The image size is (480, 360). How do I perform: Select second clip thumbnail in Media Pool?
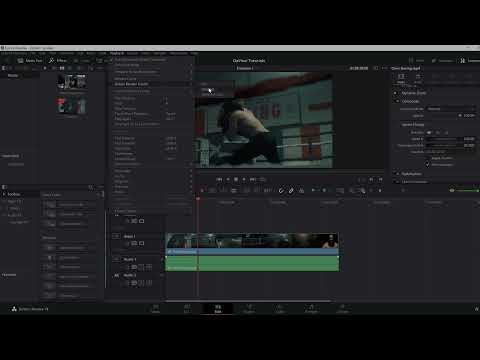click(71, 106)
